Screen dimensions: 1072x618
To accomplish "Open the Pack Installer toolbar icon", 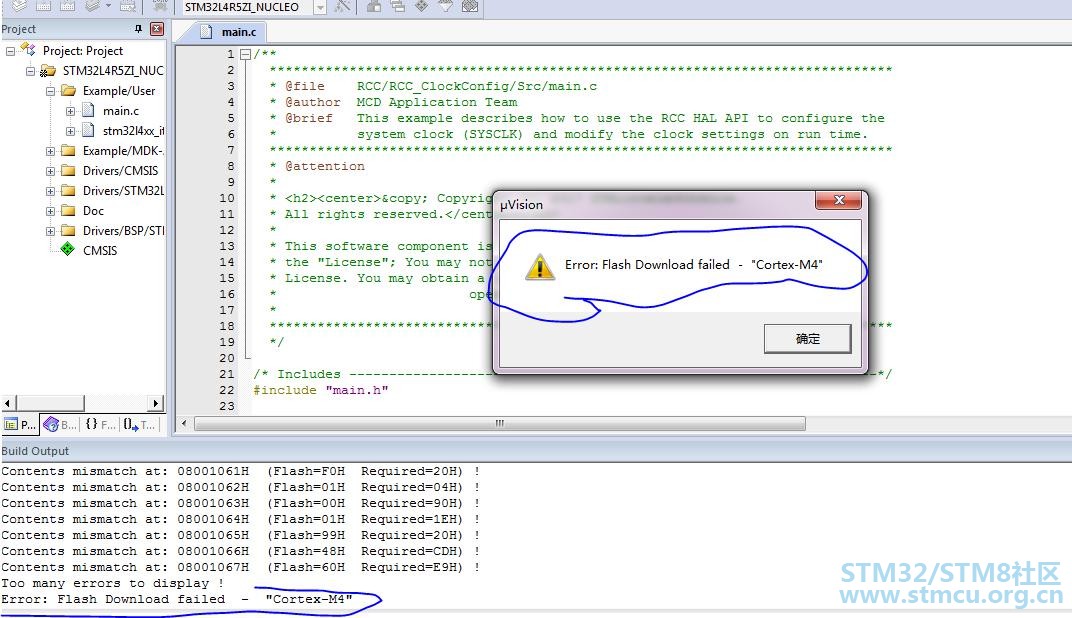I will [x=470, y=6].
